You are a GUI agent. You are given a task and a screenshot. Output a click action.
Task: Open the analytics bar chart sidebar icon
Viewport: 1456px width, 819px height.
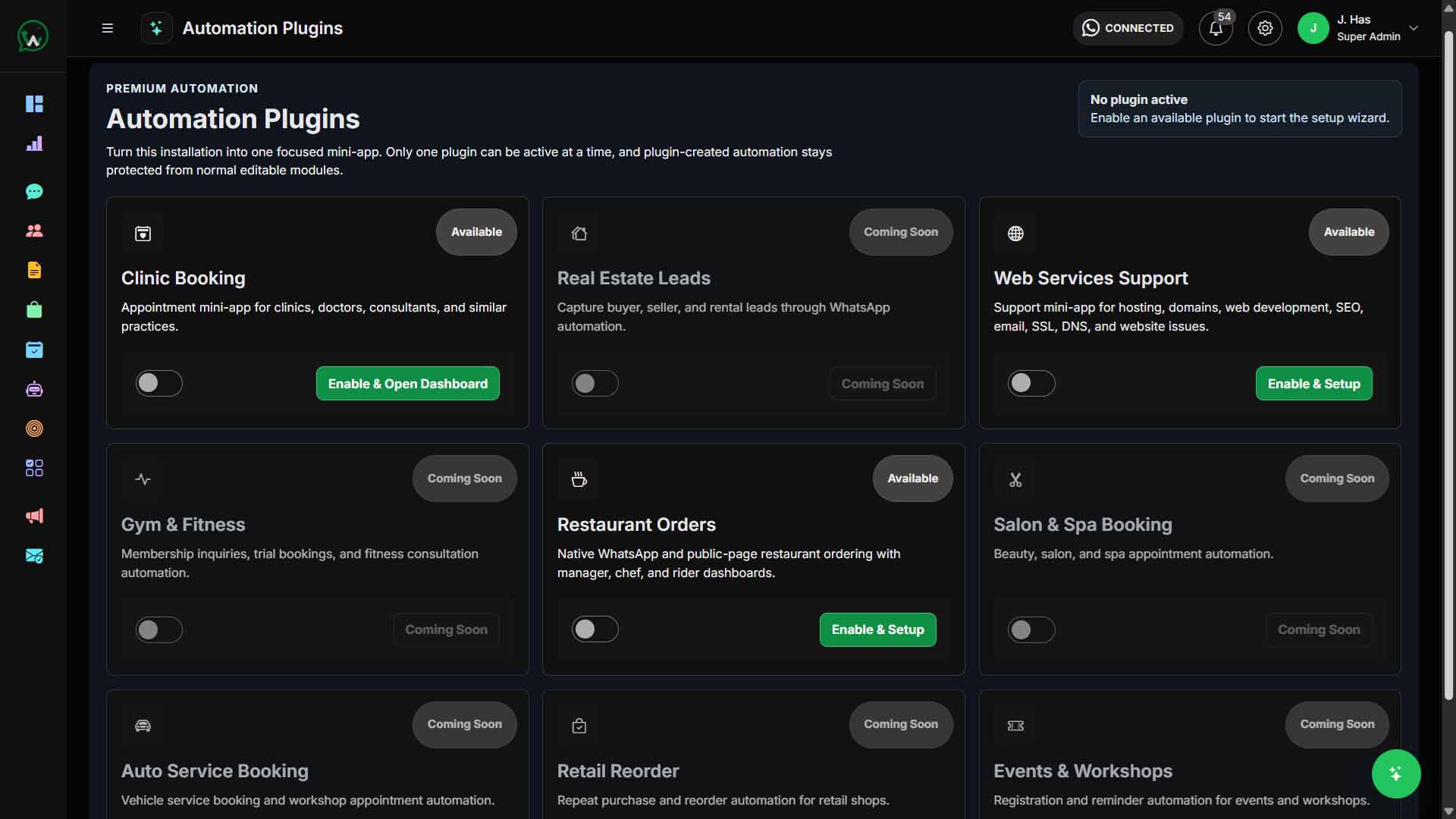(x=34, y=143)
